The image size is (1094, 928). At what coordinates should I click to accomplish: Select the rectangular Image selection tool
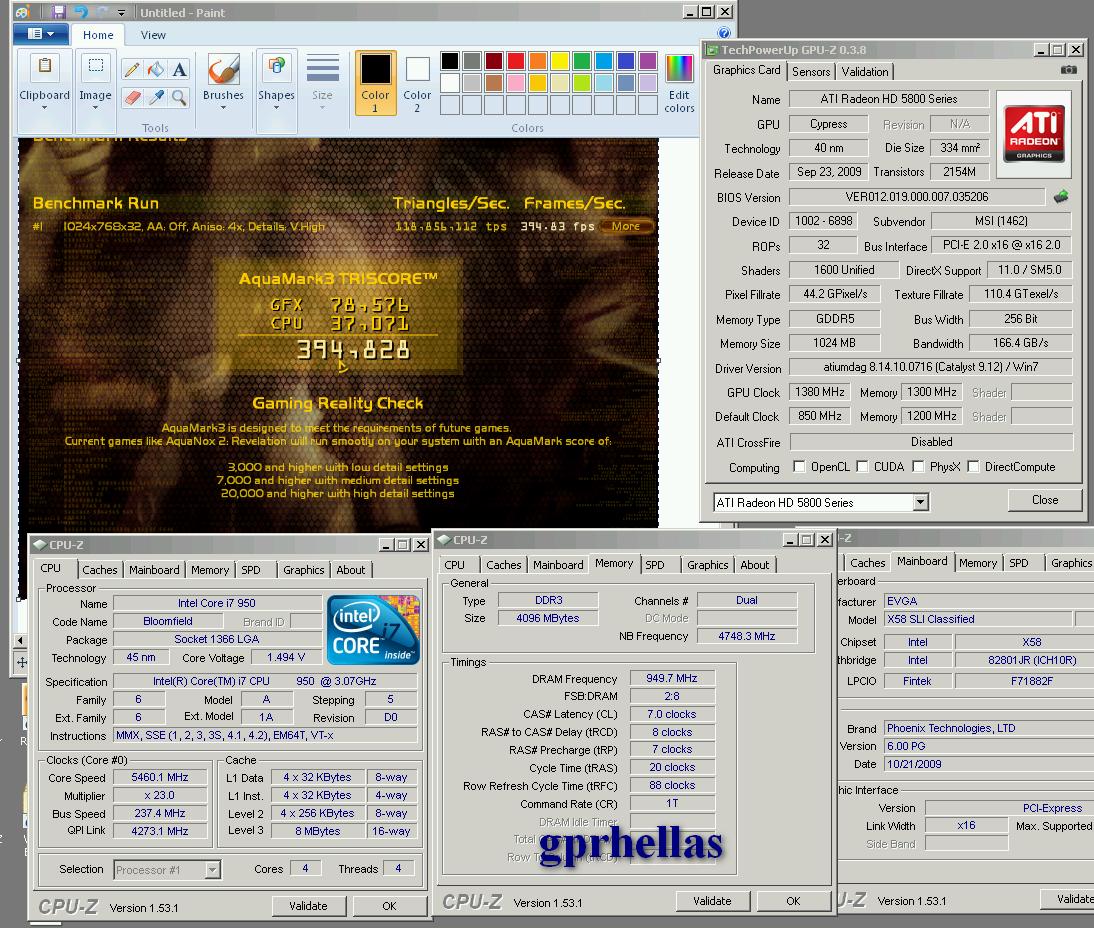point(96,66)
